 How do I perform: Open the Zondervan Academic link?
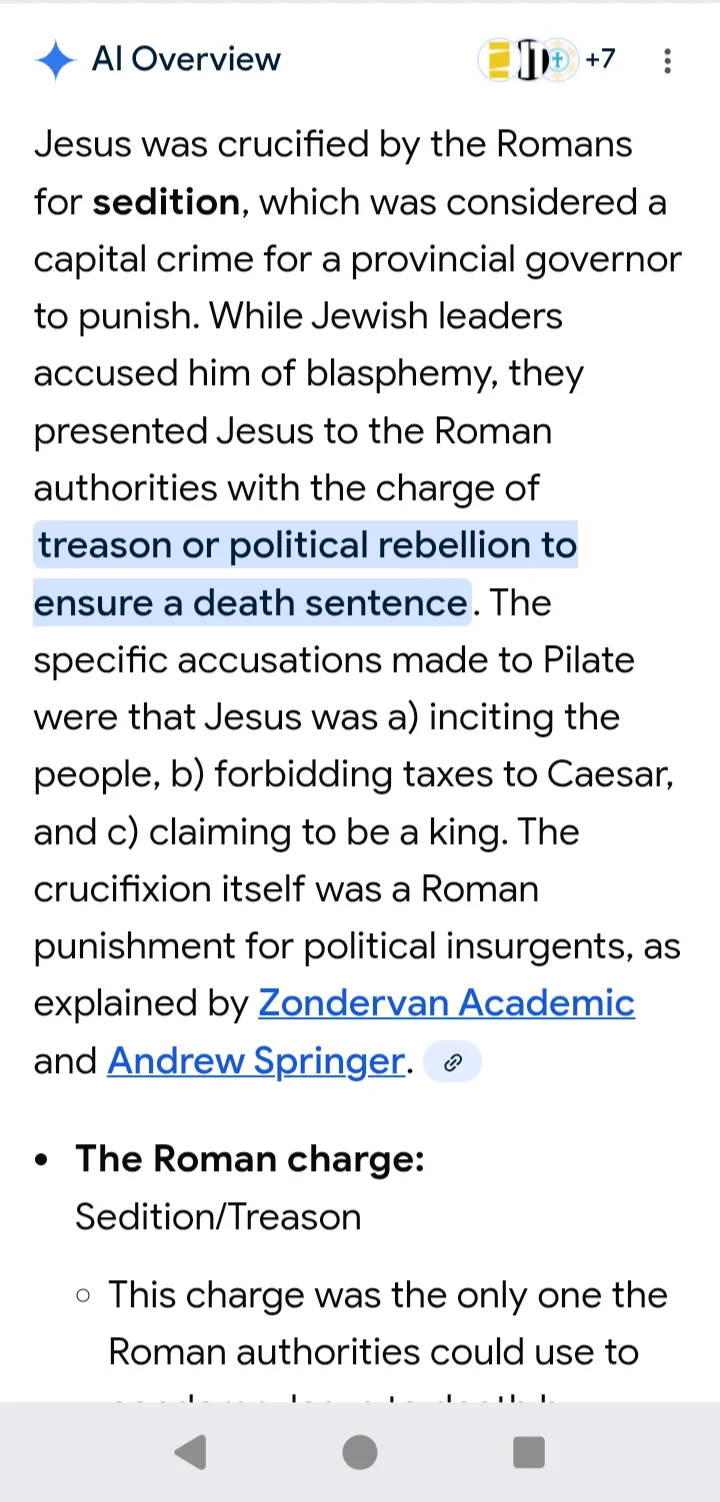[446, 1003]
